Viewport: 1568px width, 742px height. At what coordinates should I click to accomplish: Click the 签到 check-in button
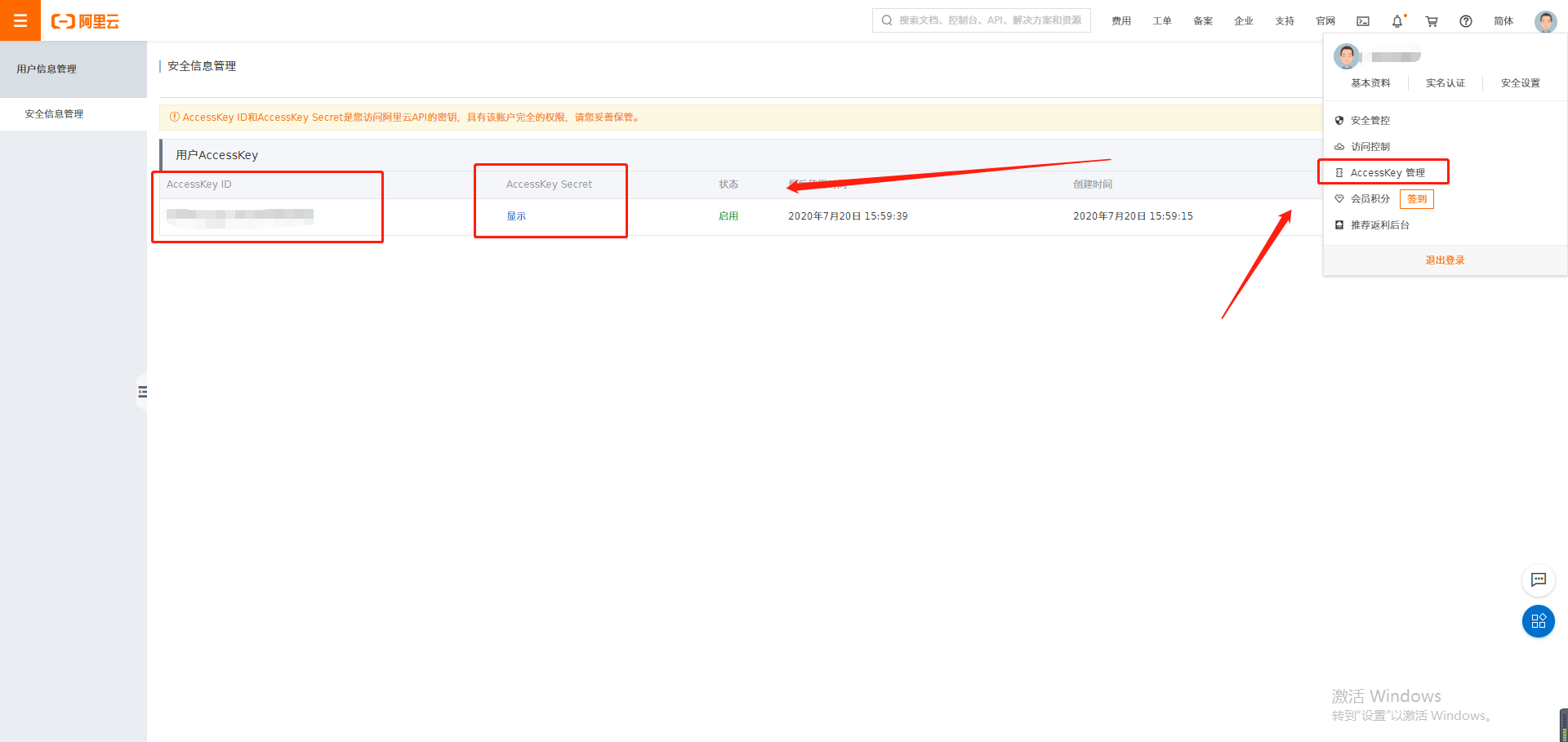coord(1417,199)
